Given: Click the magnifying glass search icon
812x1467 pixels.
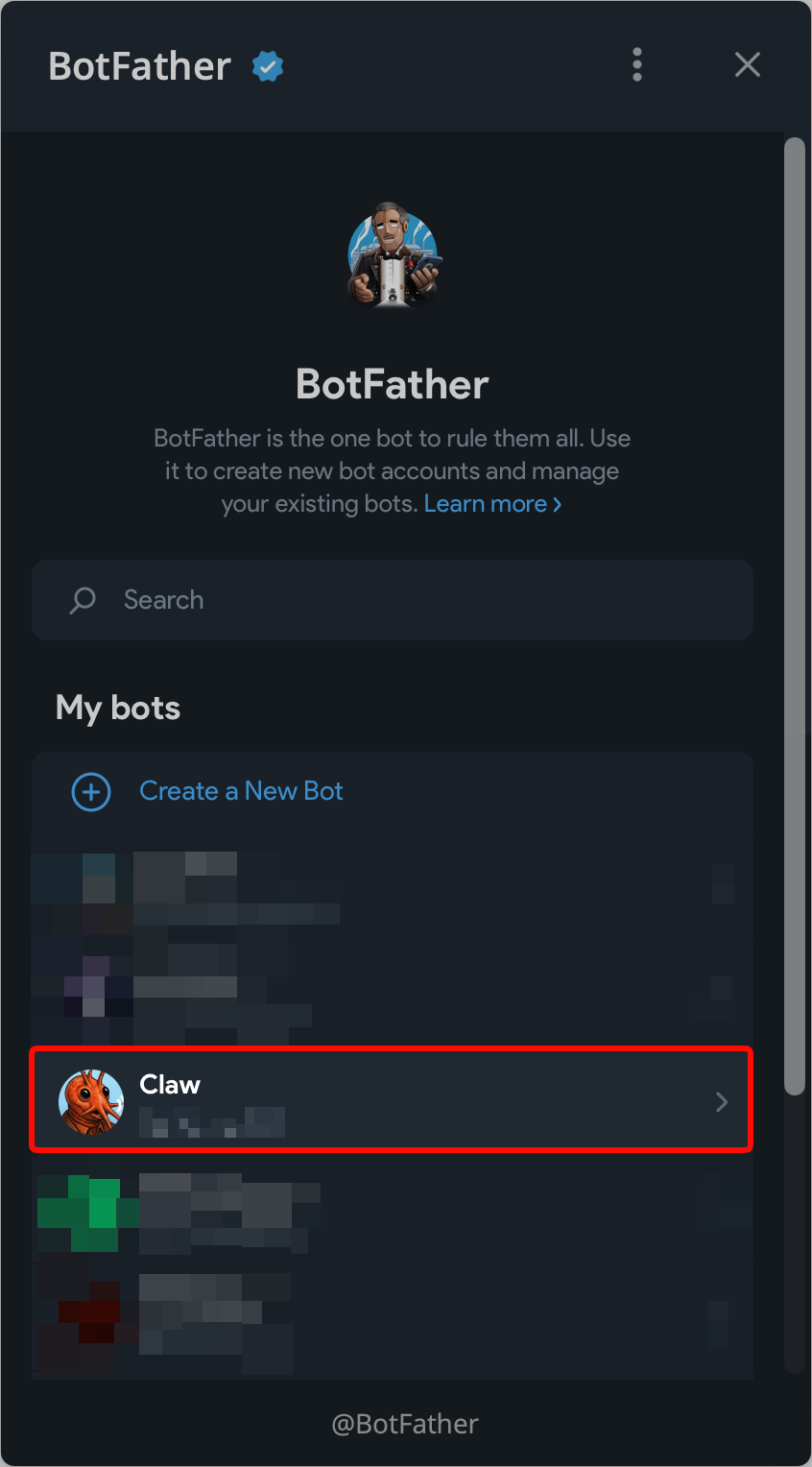Looking at the screenshot, I should (x=83, y=600).
